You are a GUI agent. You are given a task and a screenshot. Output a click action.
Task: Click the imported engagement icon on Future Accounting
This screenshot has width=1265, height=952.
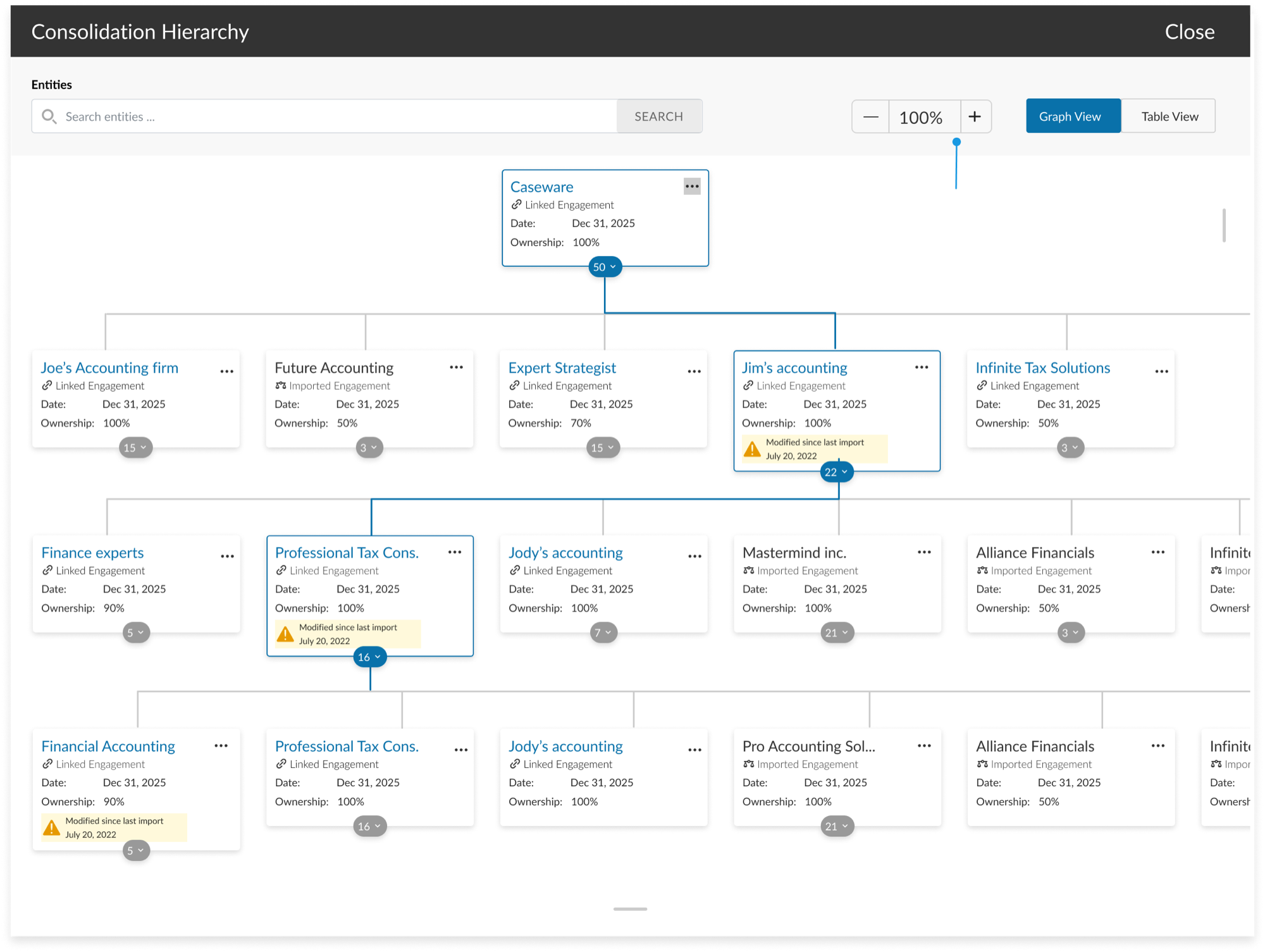(x=281, y=385)
